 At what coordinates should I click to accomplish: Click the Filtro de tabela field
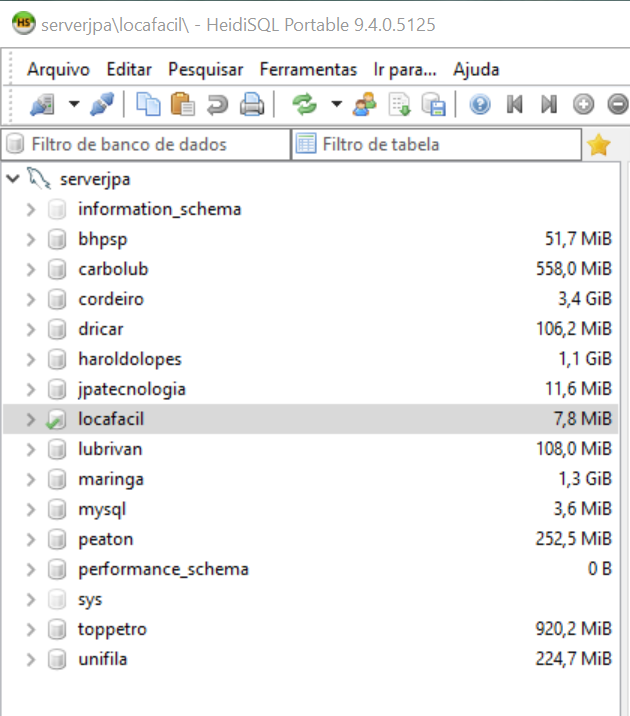pyautogui.click(x=436, y=144)
